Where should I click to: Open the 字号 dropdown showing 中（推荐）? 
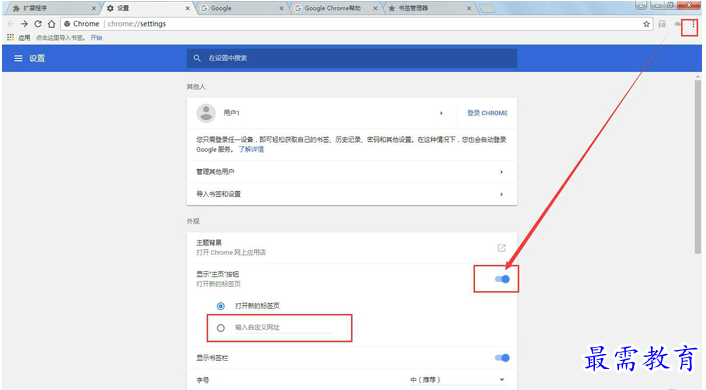click(457, 380)
